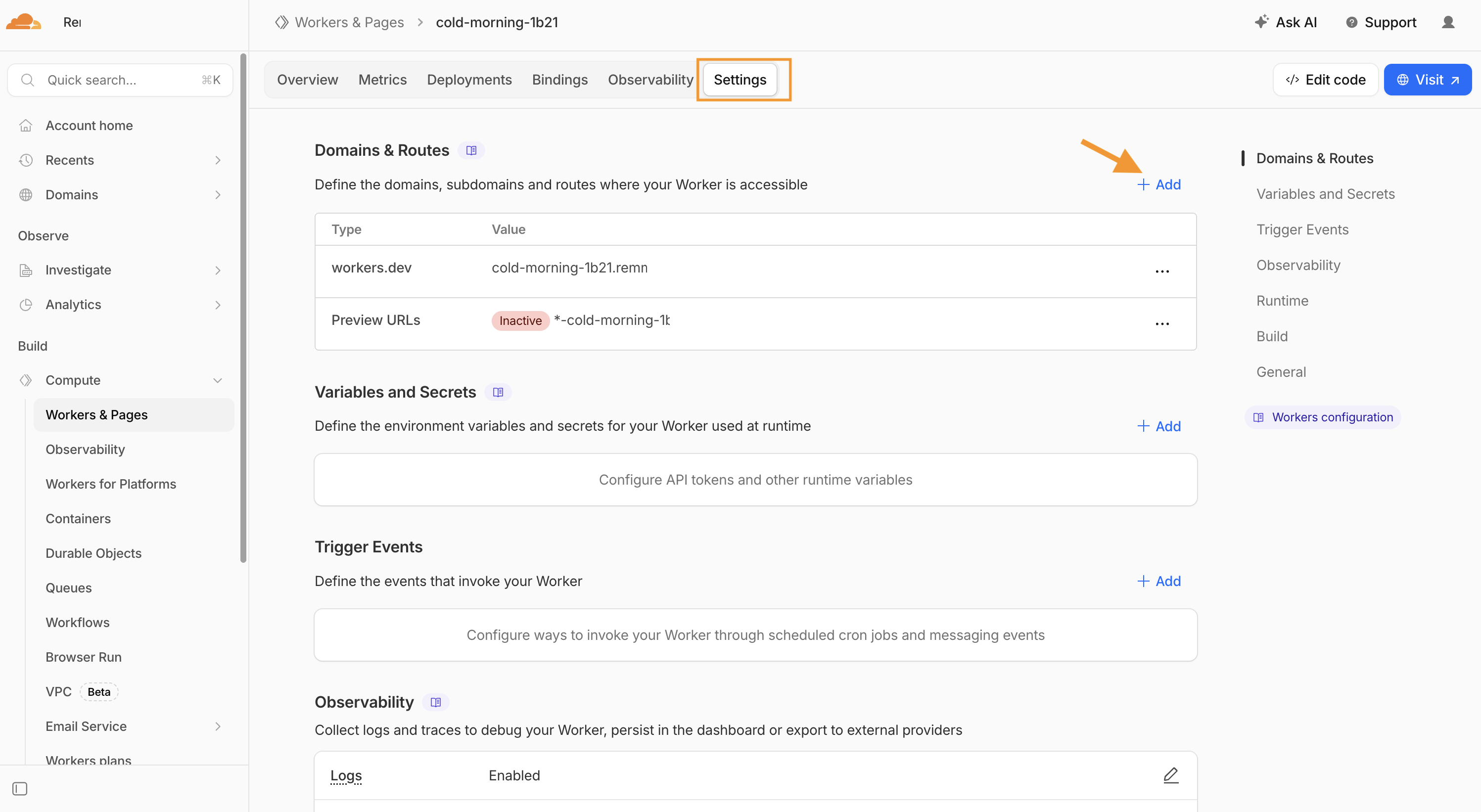Expand the Domains submenu chevron
1481x812 pixels.
(218, 195)
